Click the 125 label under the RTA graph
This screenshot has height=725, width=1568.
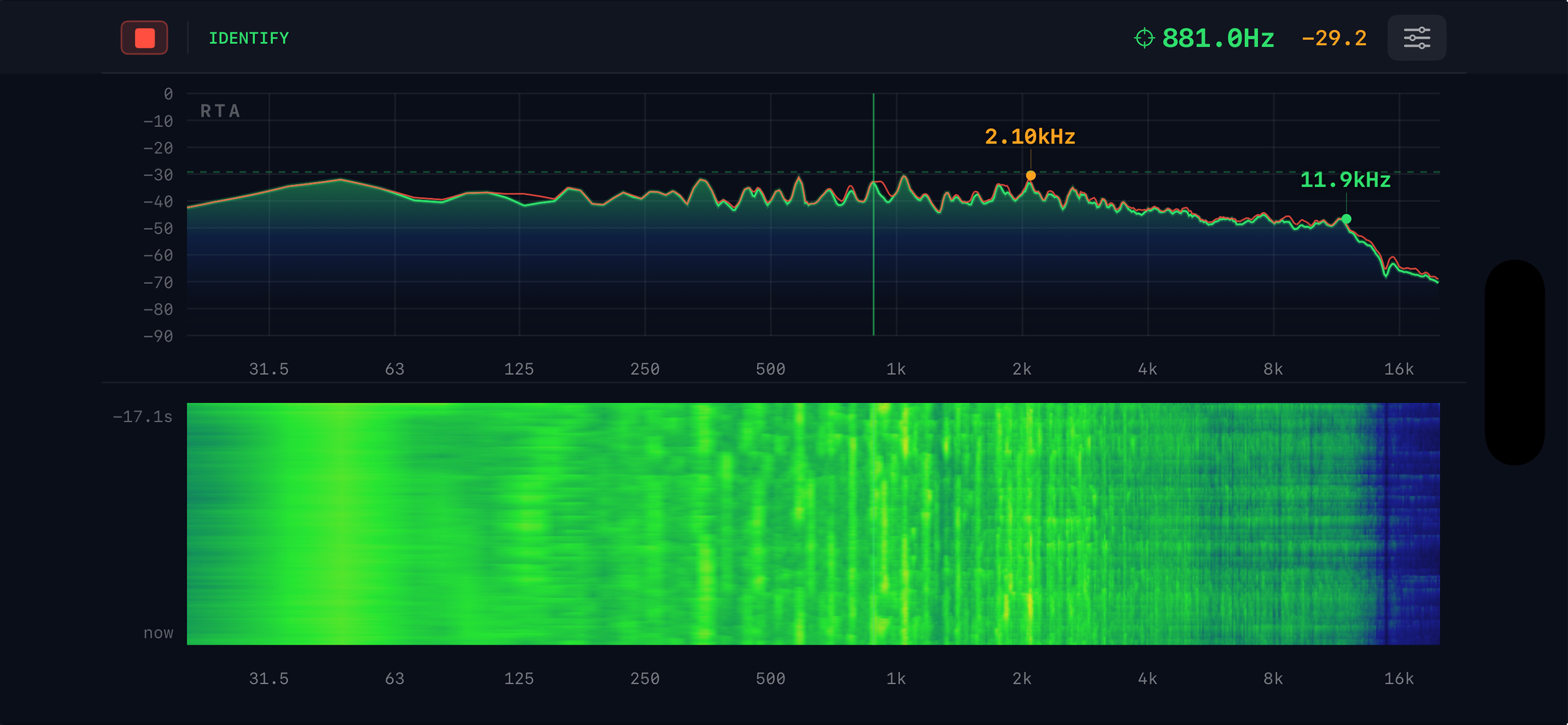519,369
